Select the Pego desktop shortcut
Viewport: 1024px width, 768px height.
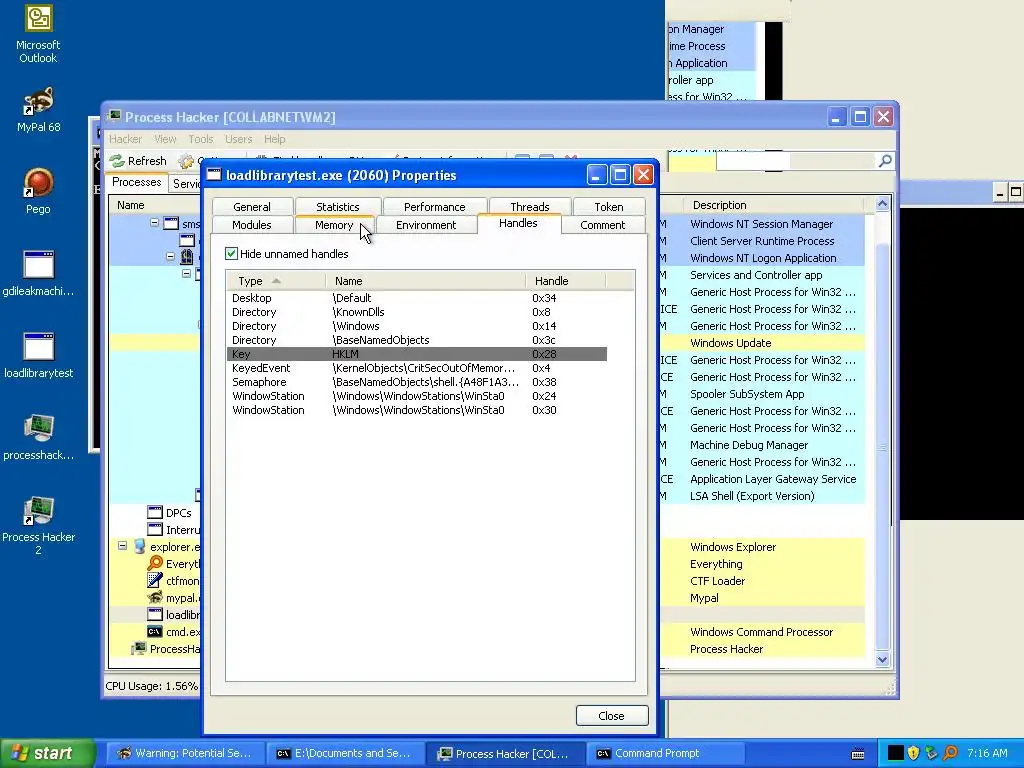38,191
